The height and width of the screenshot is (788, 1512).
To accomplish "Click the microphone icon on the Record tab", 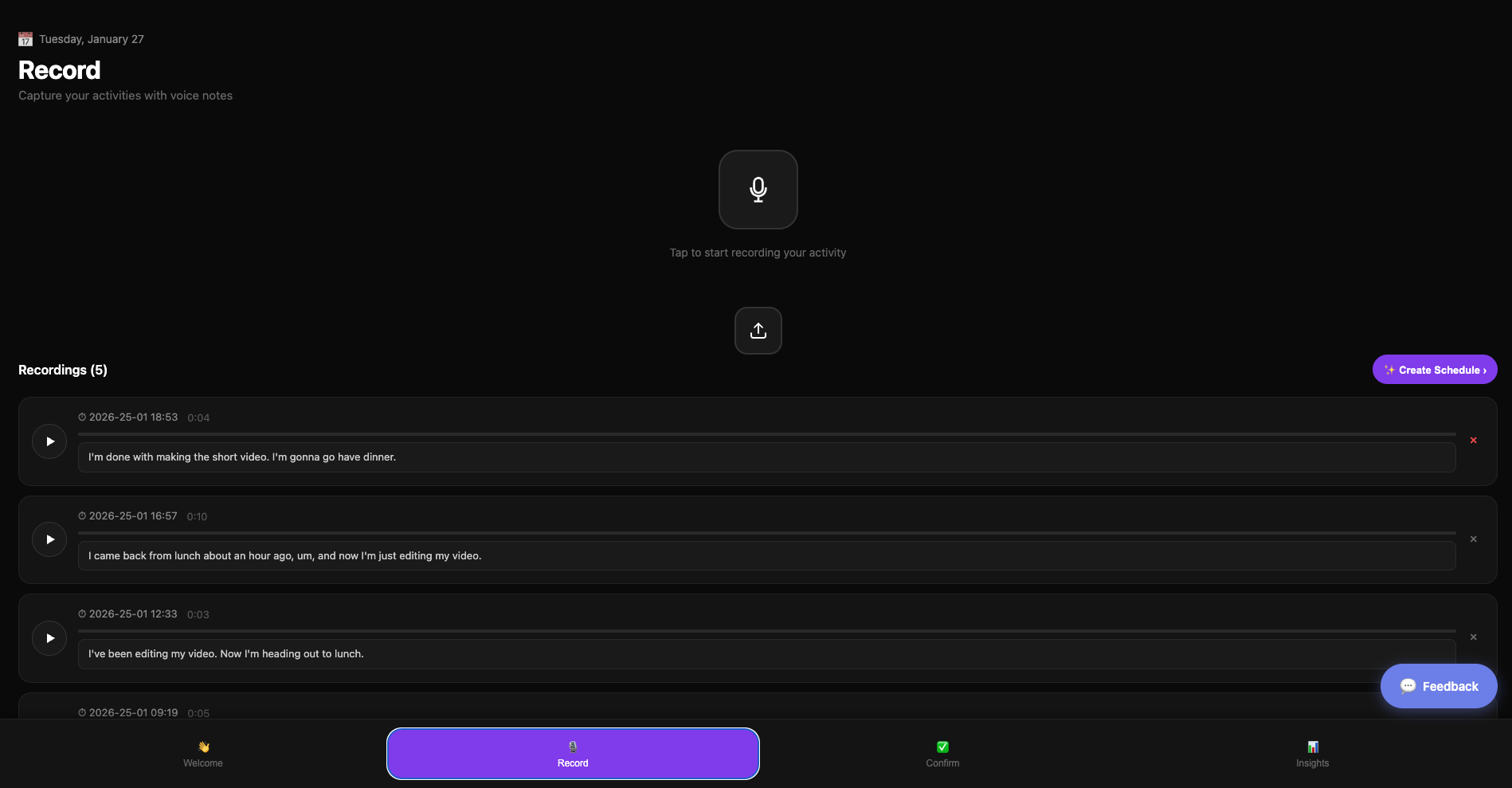I will click(573, 747).
